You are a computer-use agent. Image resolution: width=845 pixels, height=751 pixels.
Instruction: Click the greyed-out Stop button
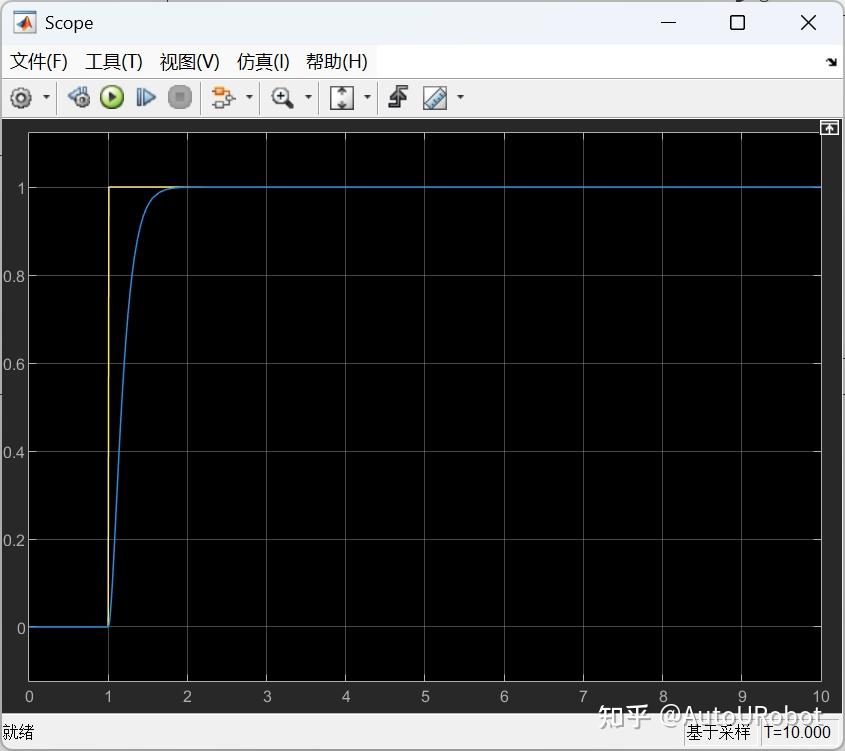(x=180, y=98)
